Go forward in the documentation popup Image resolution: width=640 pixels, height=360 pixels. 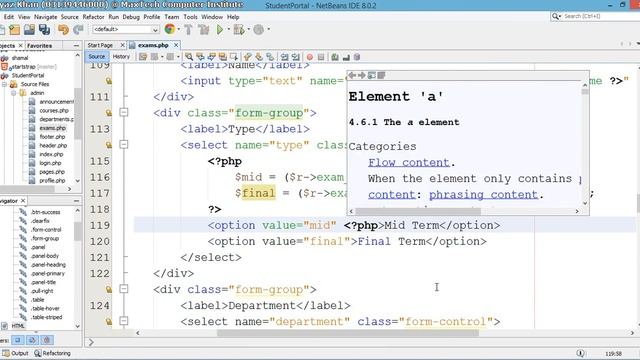(x=361, y=75)
